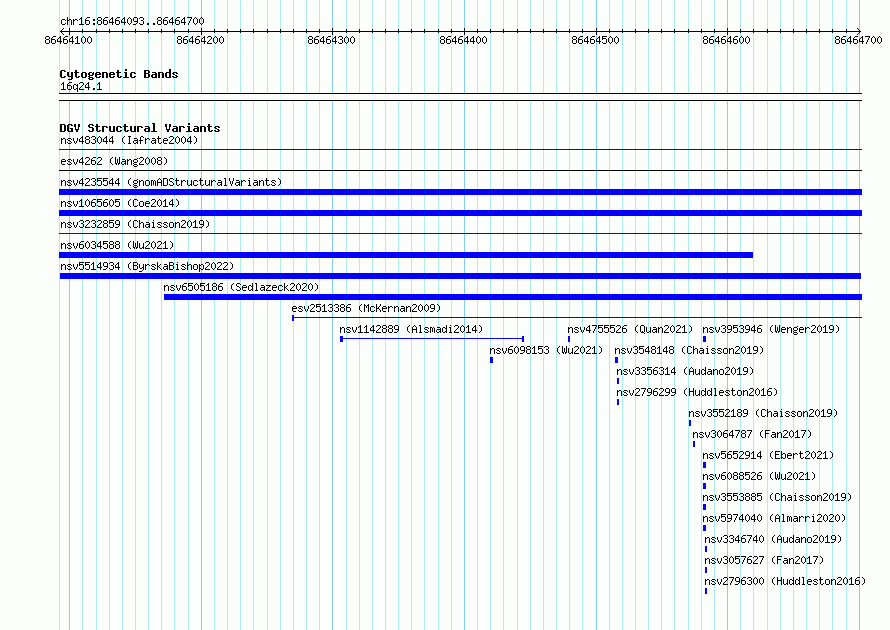Click ruler position 86464300
The height and width of the screenshot is (630, 890).
(331, 40)
